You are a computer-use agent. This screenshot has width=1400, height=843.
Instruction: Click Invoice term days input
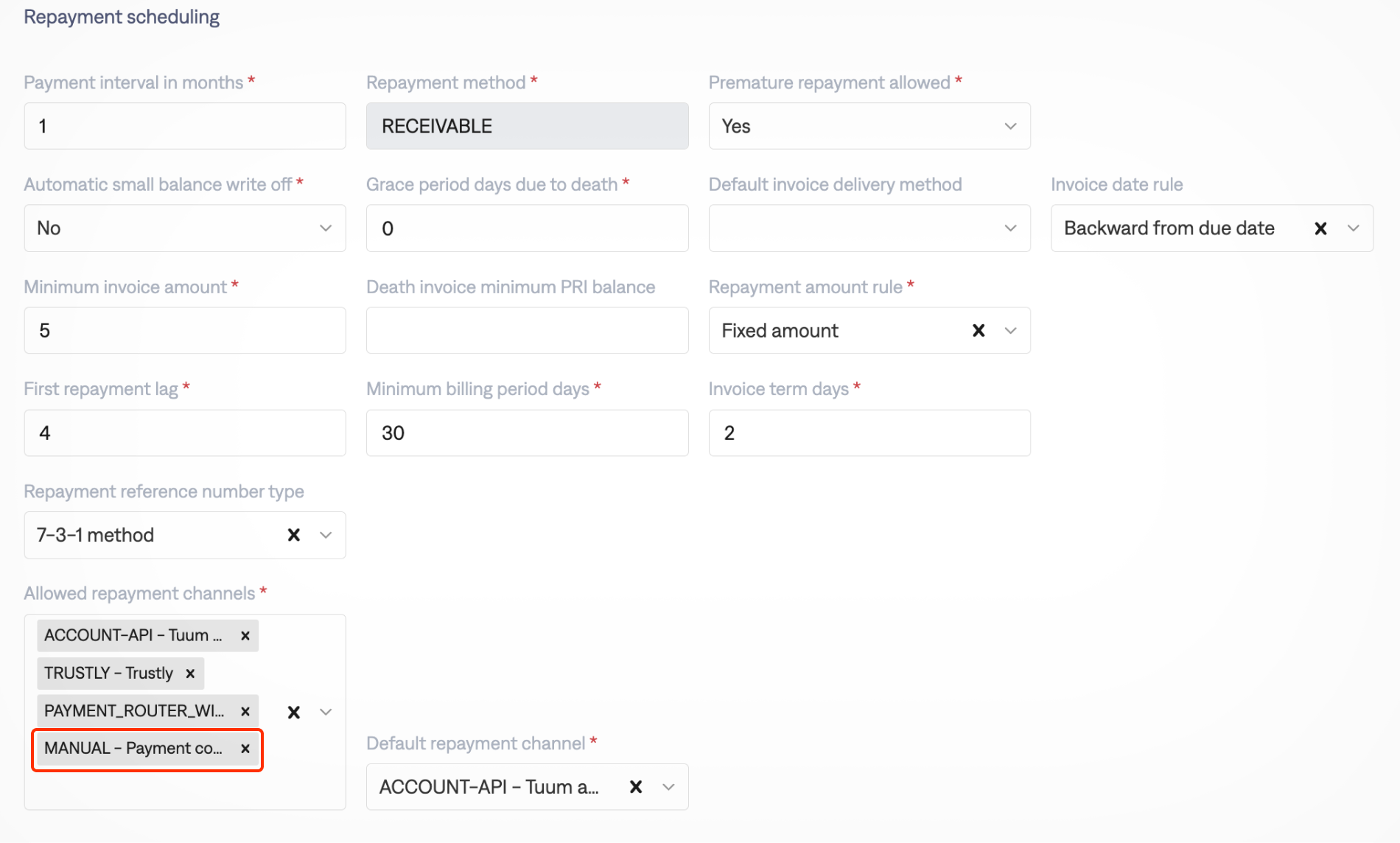869,433
